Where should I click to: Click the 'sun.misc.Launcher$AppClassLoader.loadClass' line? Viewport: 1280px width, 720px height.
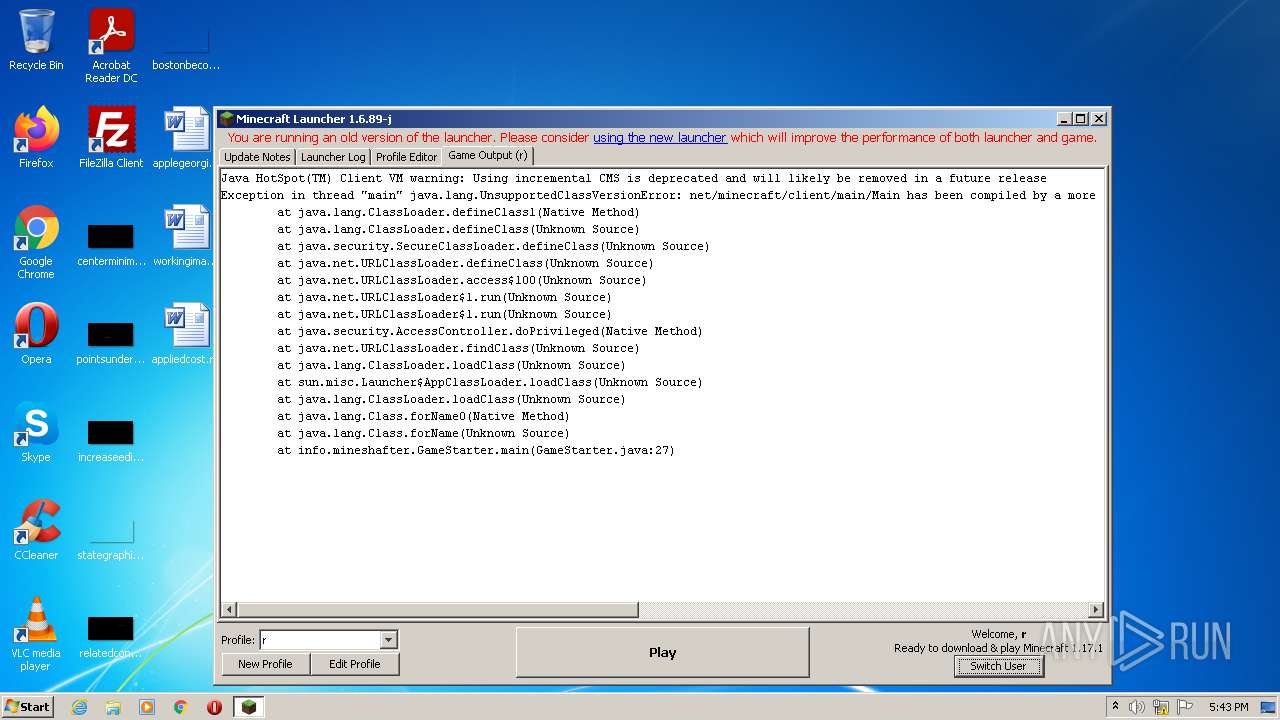(490, 382)
